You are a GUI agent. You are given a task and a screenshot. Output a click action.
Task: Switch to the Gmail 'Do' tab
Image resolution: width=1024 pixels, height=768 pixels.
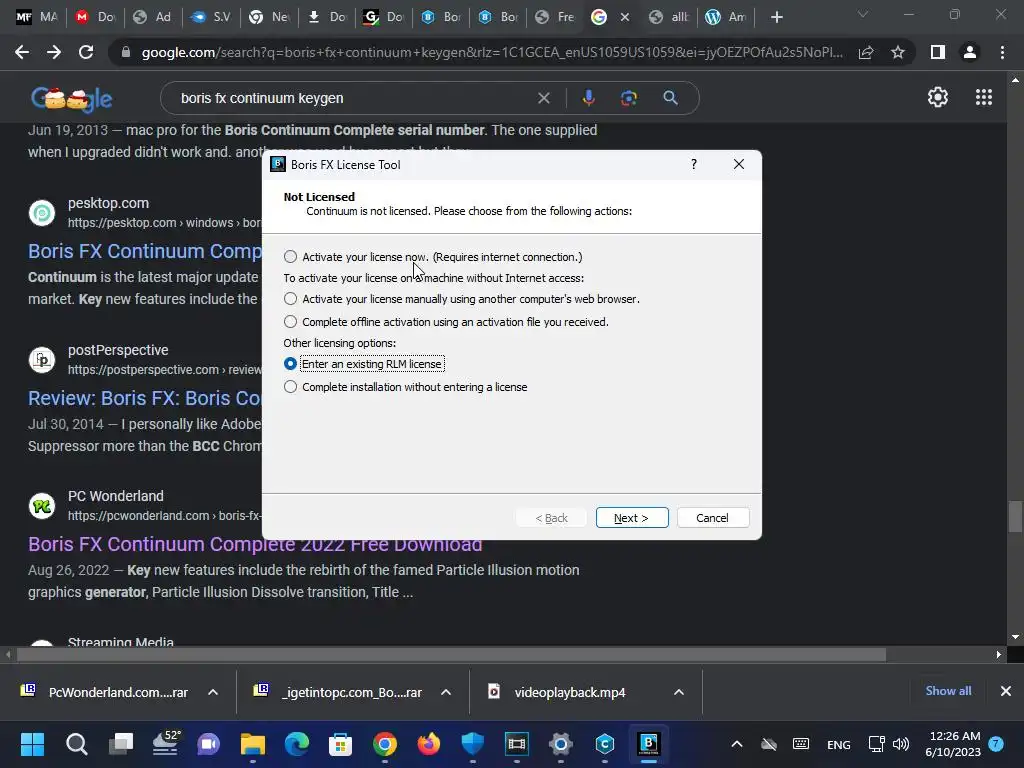click(95, 17)
